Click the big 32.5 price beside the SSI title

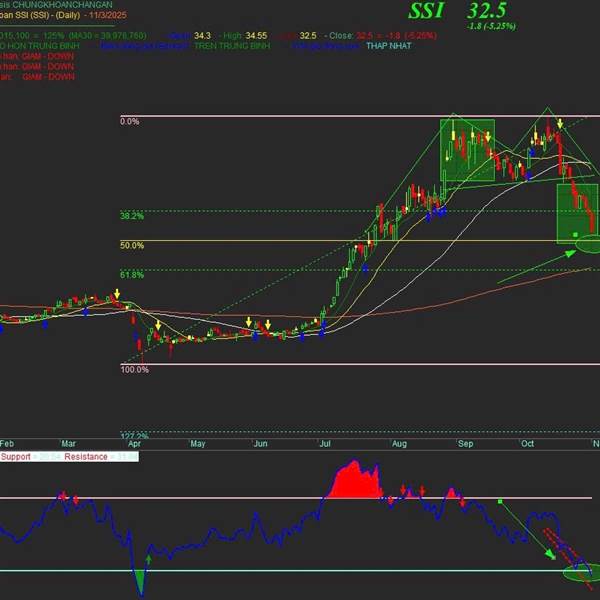click(x=487, y=11)
